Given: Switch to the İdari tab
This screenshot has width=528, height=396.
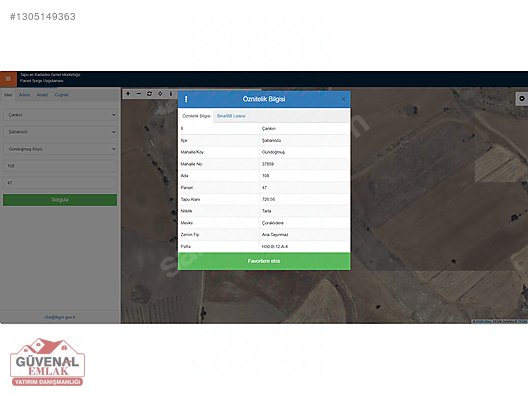Looking at the screenshot, I should [8, 95].
